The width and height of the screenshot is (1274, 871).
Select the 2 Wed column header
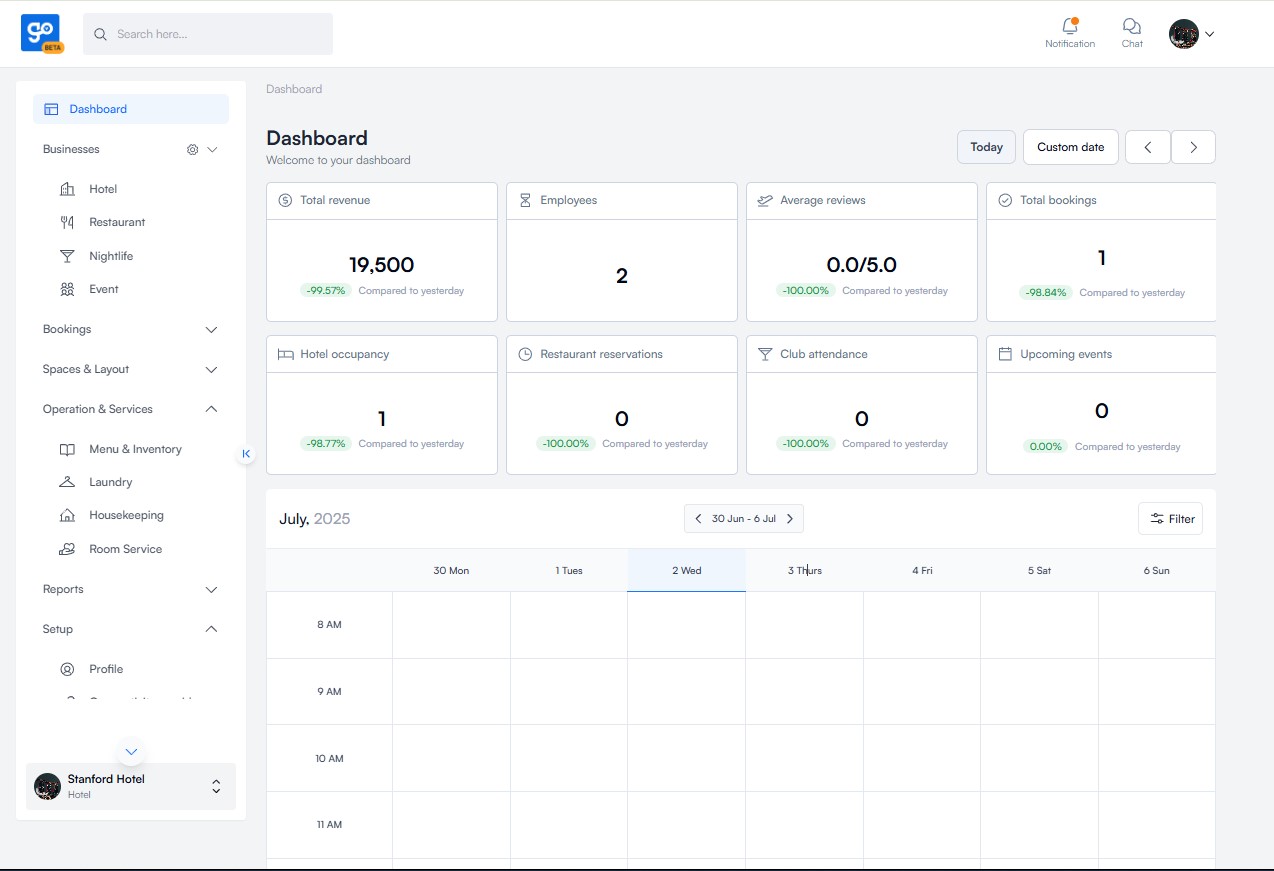686,570
